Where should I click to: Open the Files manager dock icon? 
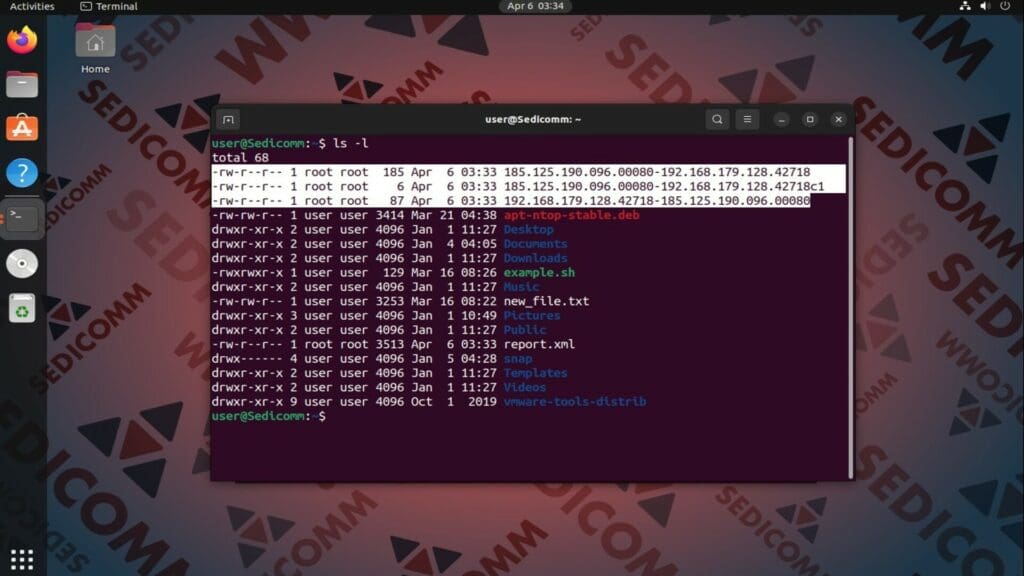pyautogui.click(x=22, y=84)
